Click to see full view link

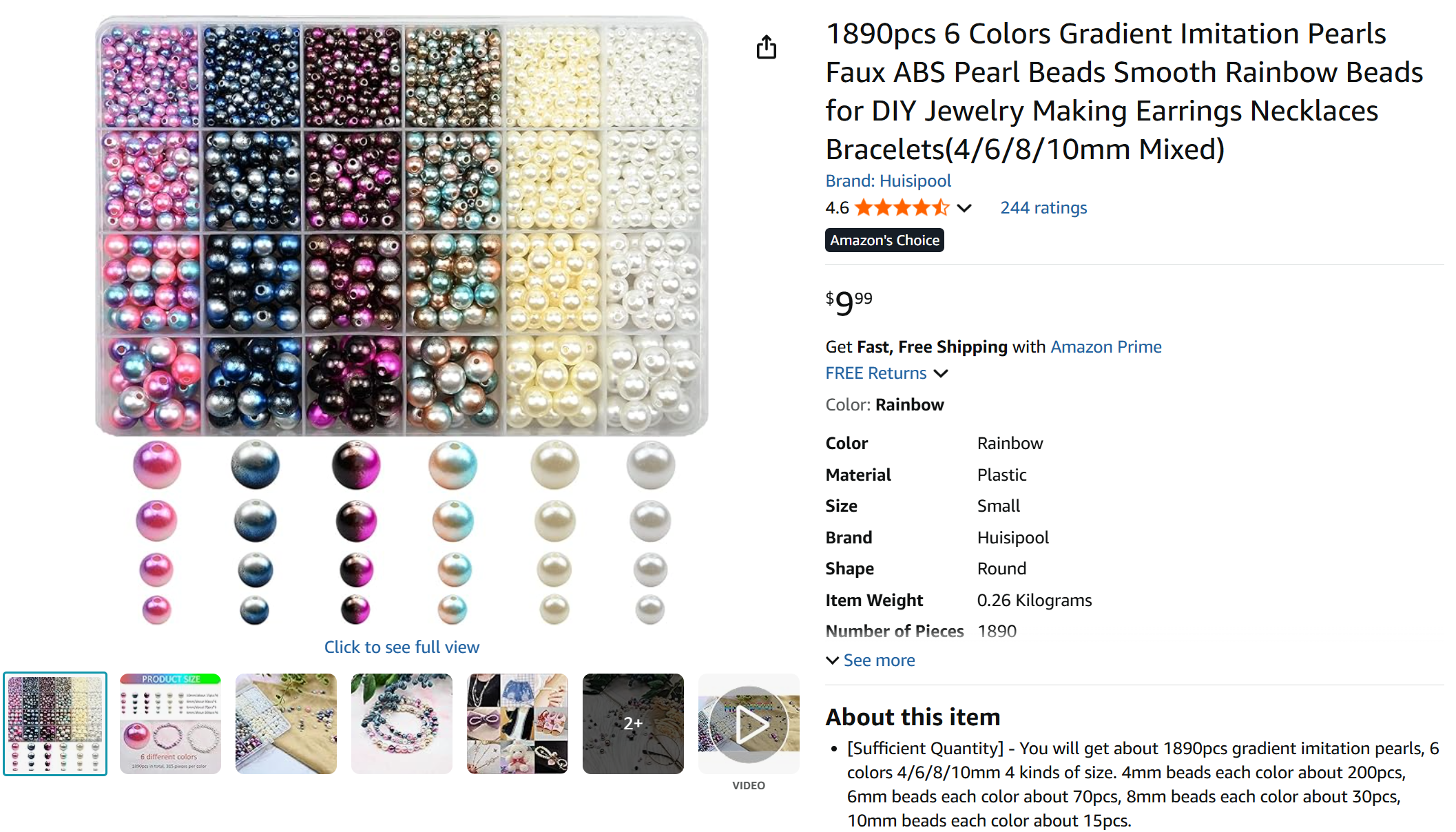[402, 647]
